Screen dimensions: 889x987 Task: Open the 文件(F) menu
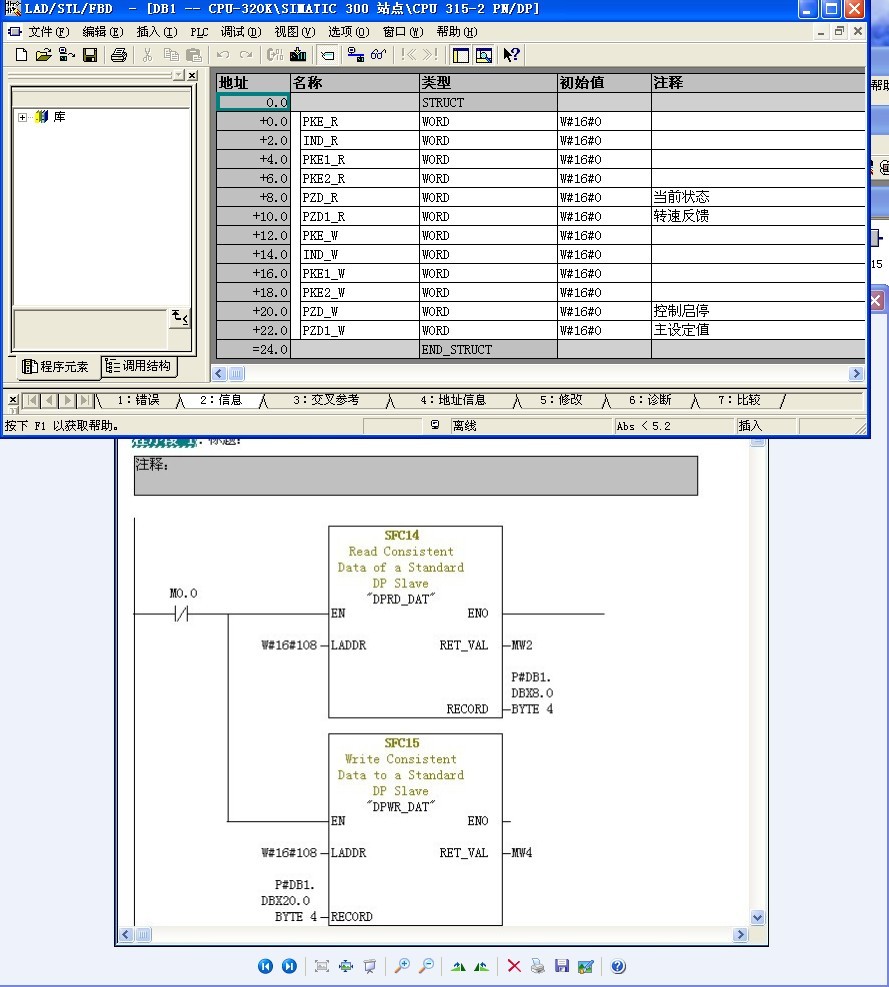click(48, 31)
